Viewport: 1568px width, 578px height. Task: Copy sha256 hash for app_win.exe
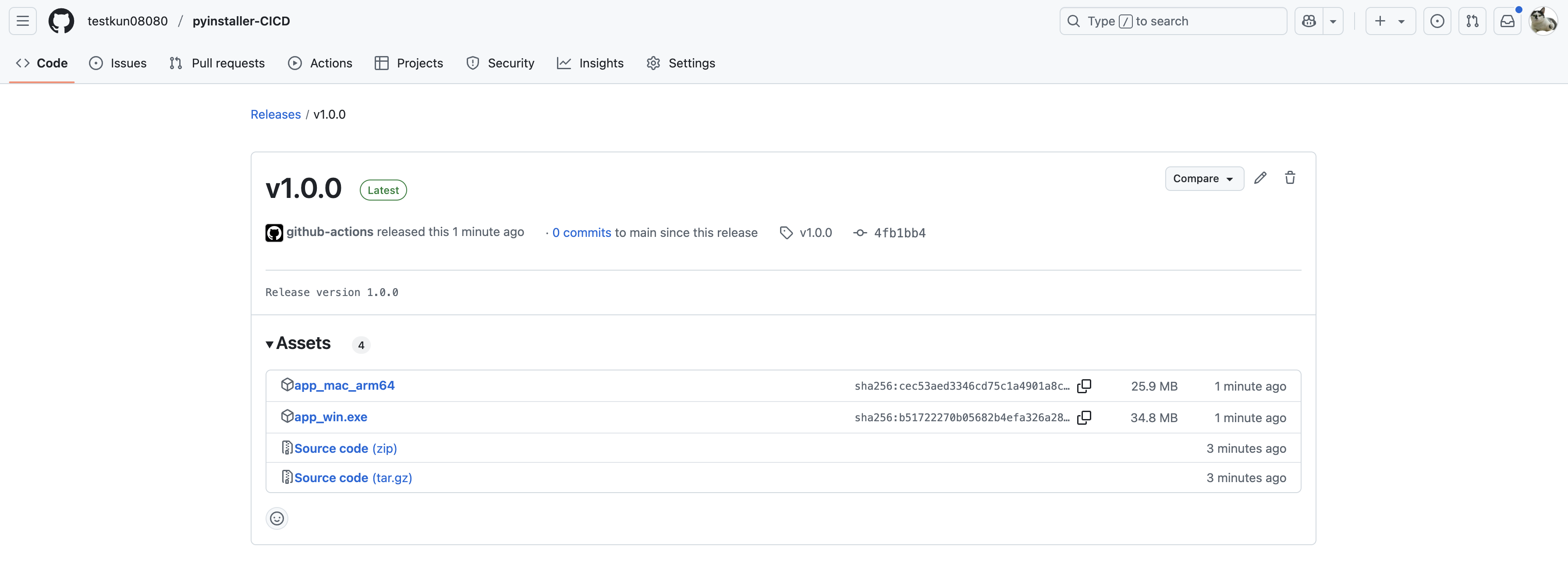click(x=1083, y=417)
